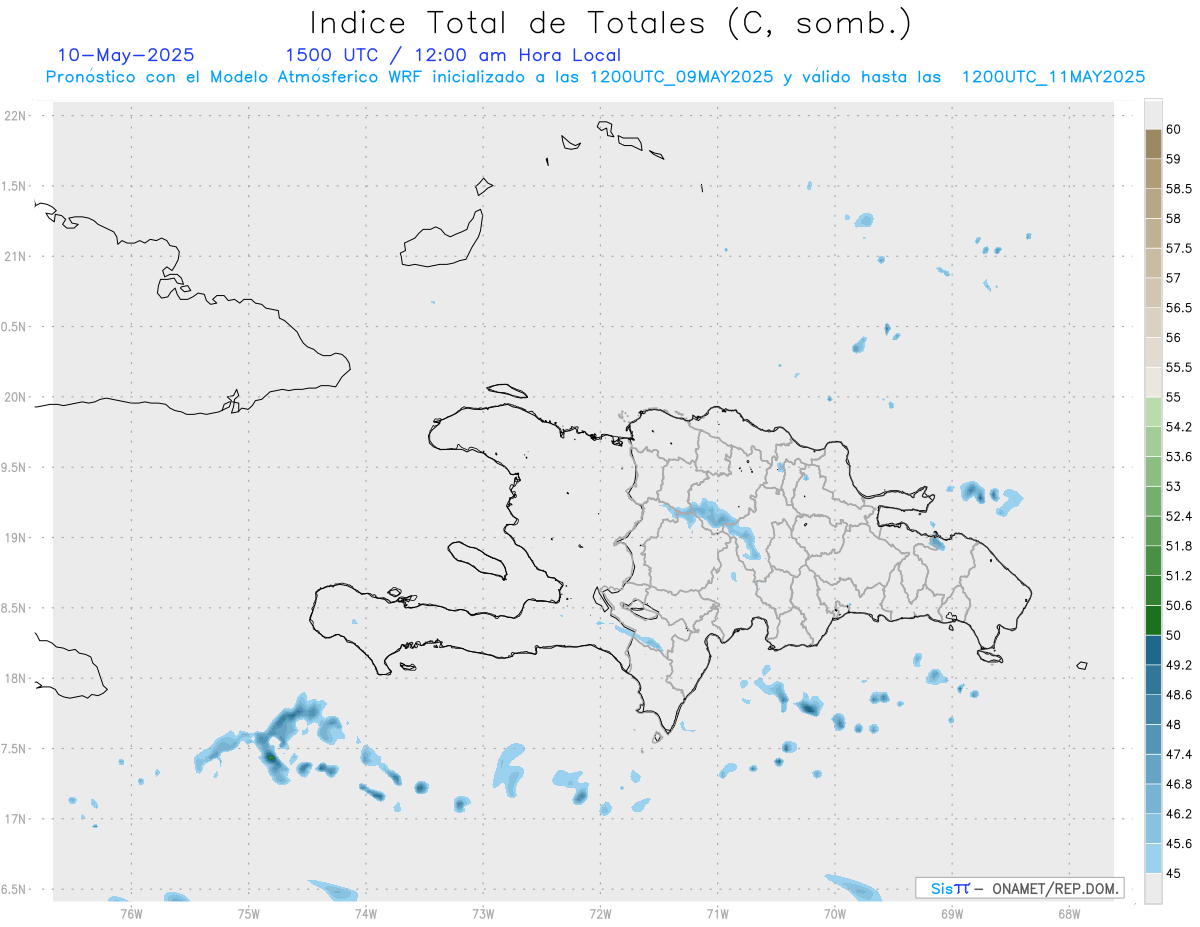
Task: Click the colorbar value '58.5'
Action: click(x=1179, y=189)
